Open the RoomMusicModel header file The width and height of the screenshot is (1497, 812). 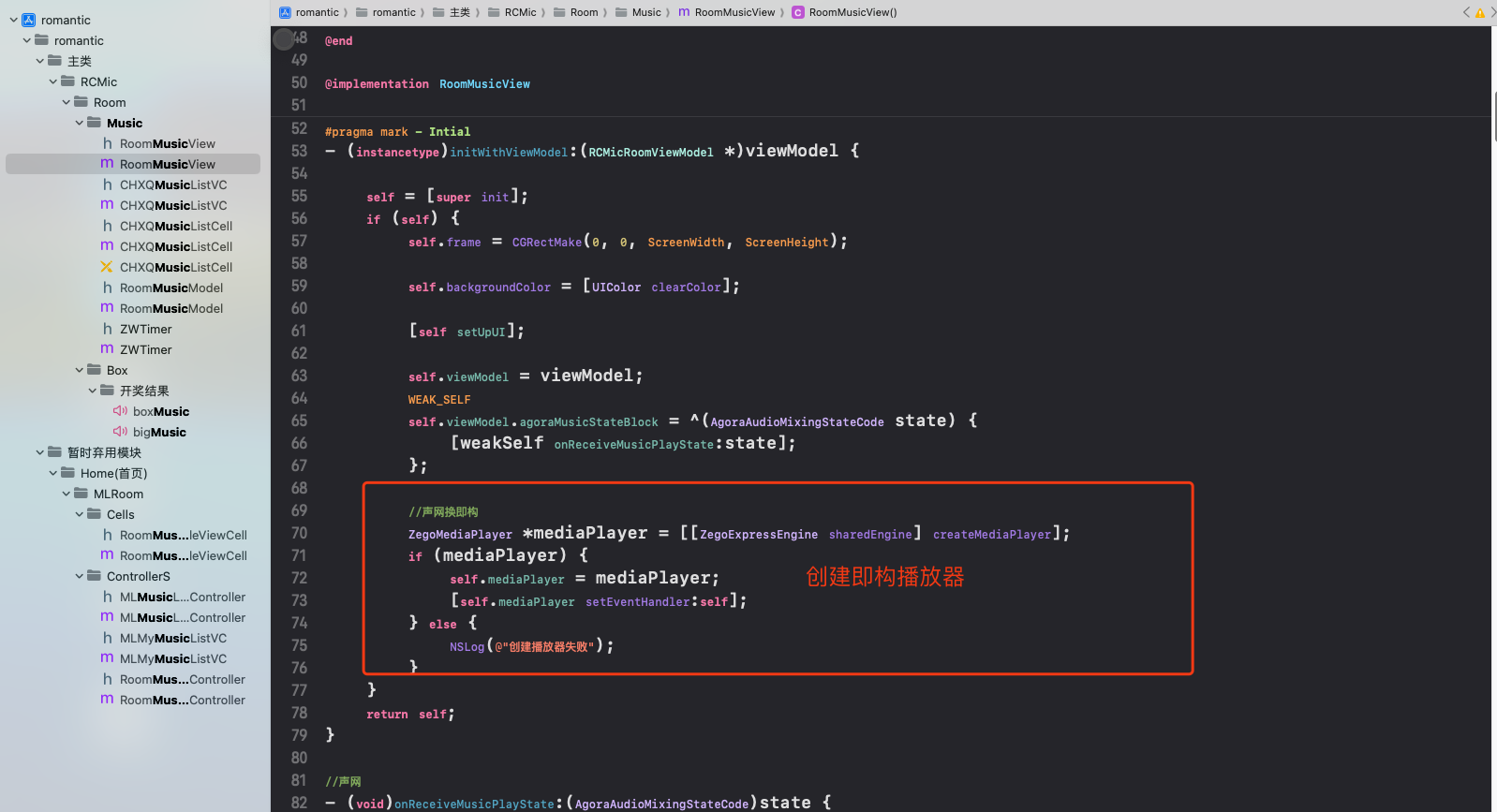point(170,288)
